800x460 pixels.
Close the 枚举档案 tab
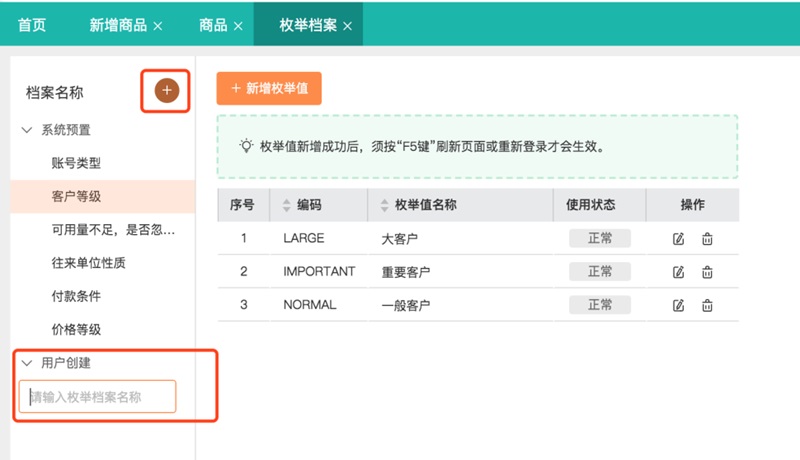[347, 26]
